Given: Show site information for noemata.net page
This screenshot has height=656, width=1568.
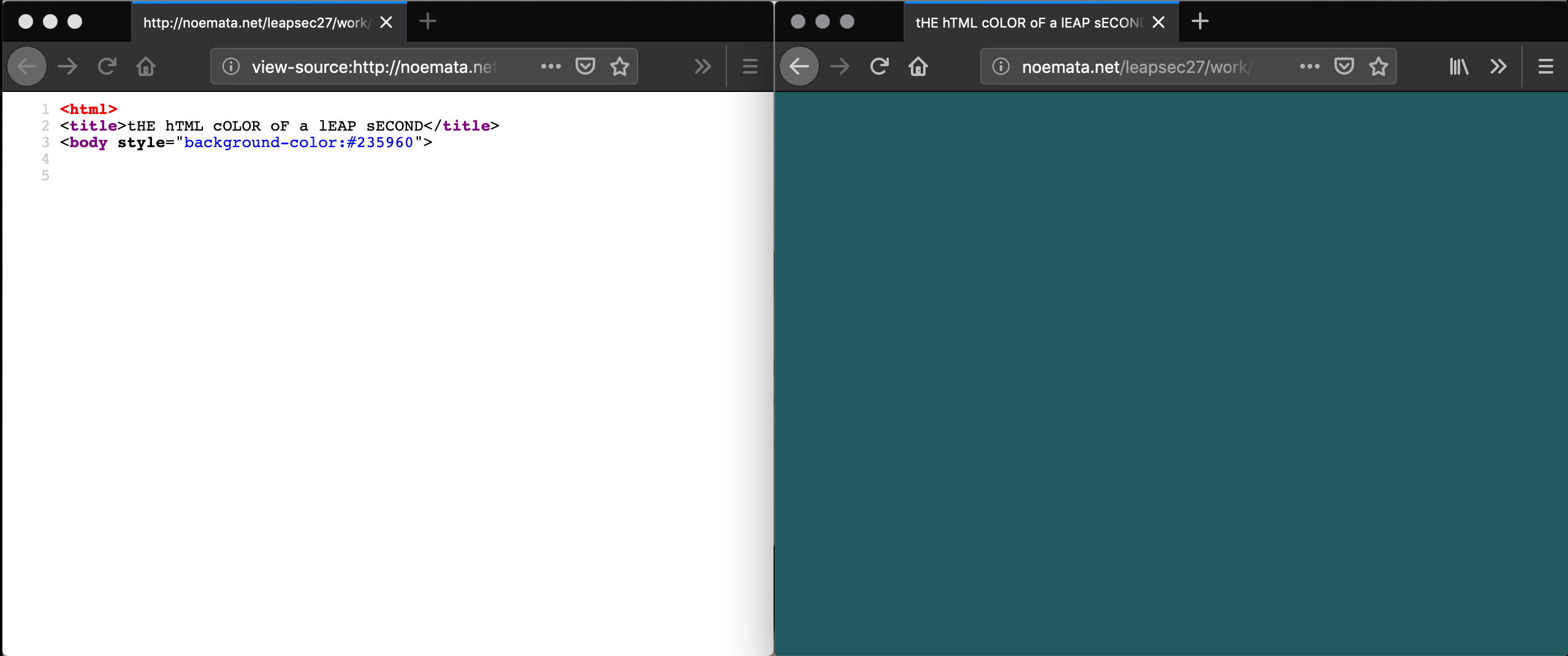Looking at the screenshot, I should 1000,66.
